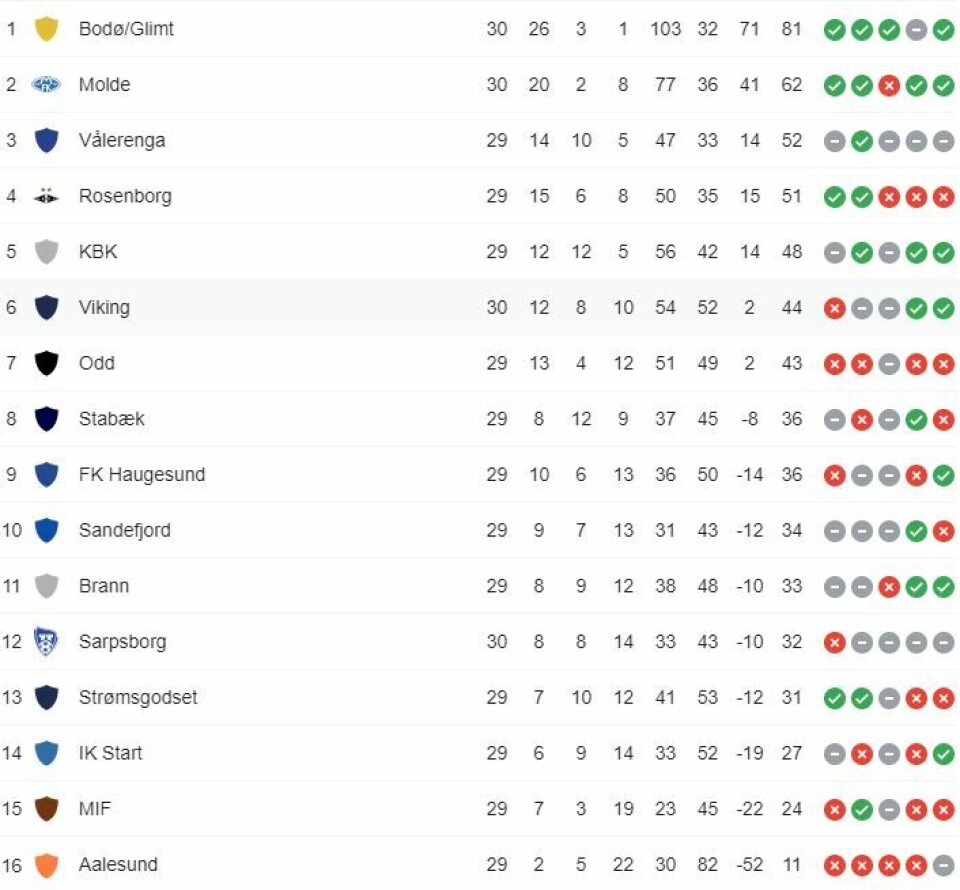Click the black Odd shield icon
Viewport: 960px width, 890px height.
click(x=46, y=363)
